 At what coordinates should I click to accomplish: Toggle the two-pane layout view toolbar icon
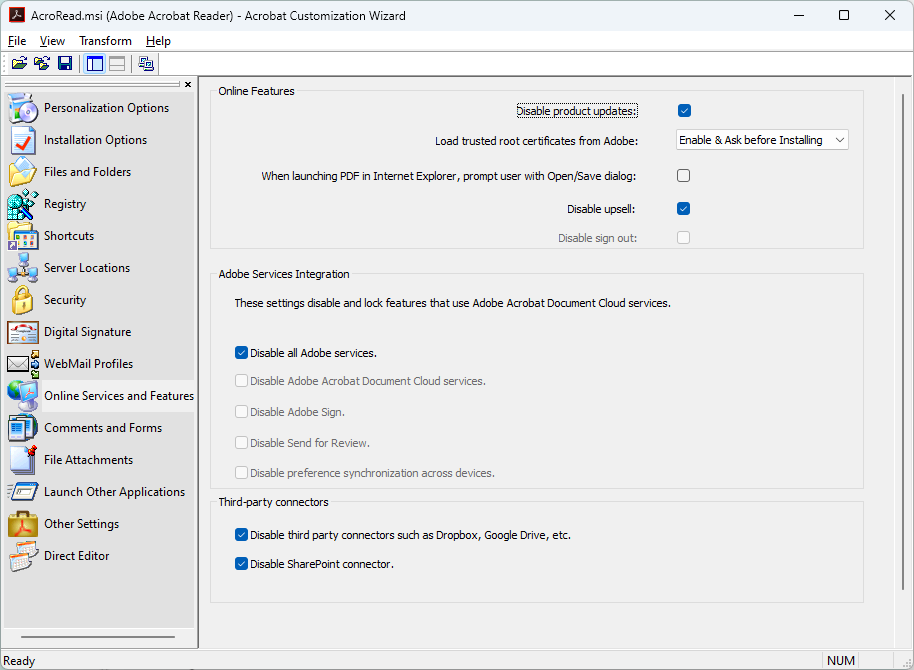pyautogui.click(x=93, y=62)
